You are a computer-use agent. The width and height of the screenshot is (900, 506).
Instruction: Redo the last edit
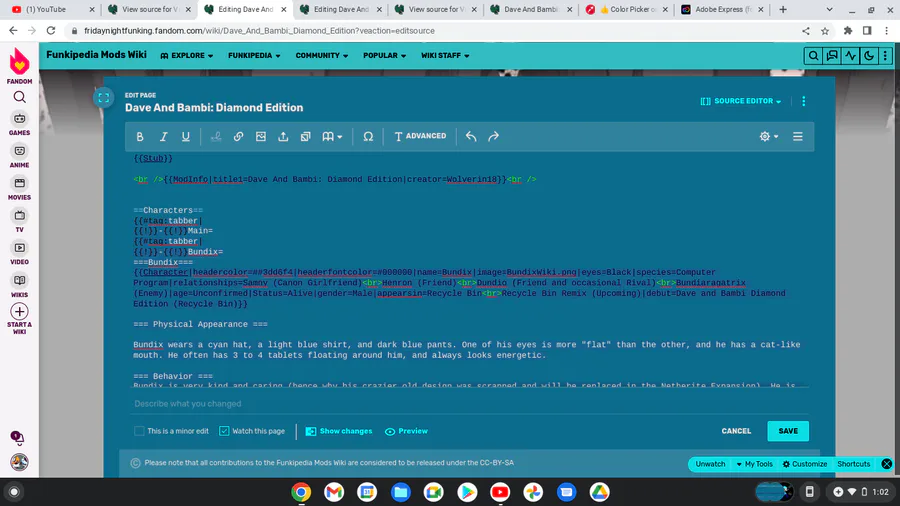point(493,137)
